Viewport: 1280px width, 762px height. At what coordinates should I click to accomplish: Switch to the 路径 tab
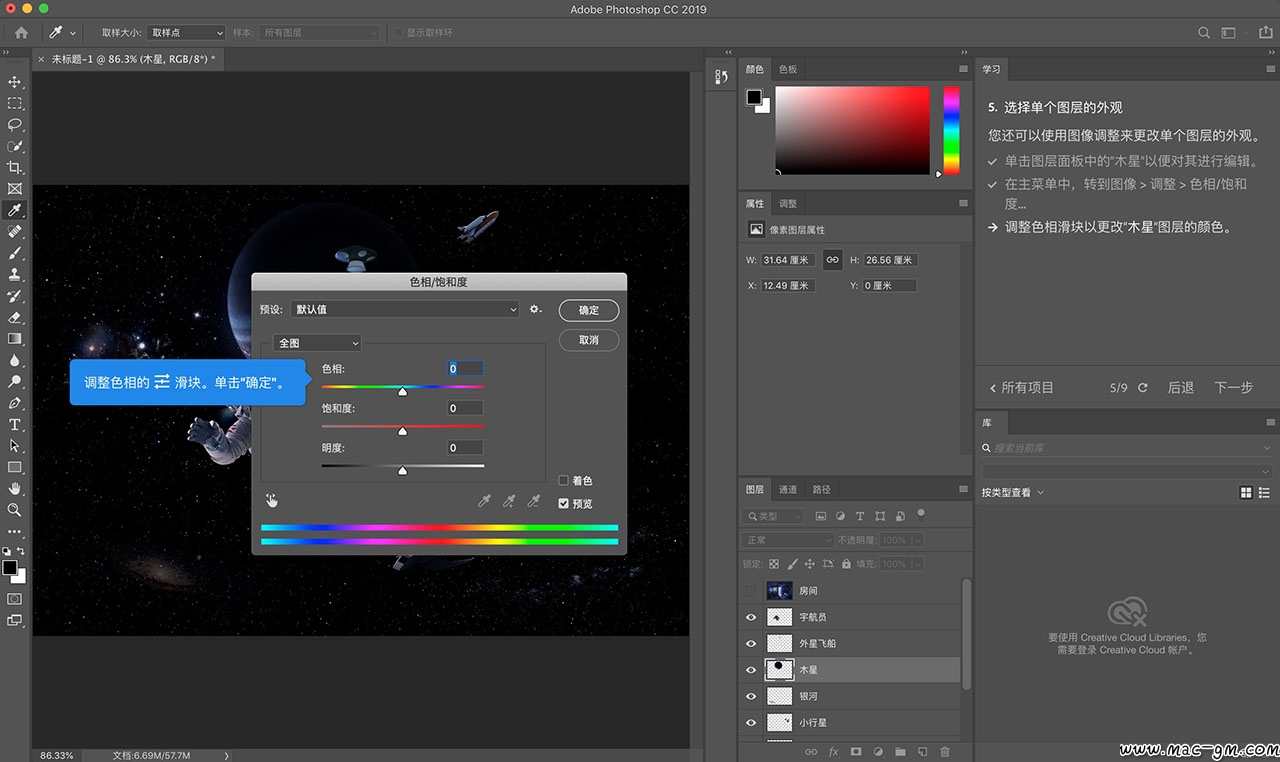pyautogui.click(x=822, y=490)
